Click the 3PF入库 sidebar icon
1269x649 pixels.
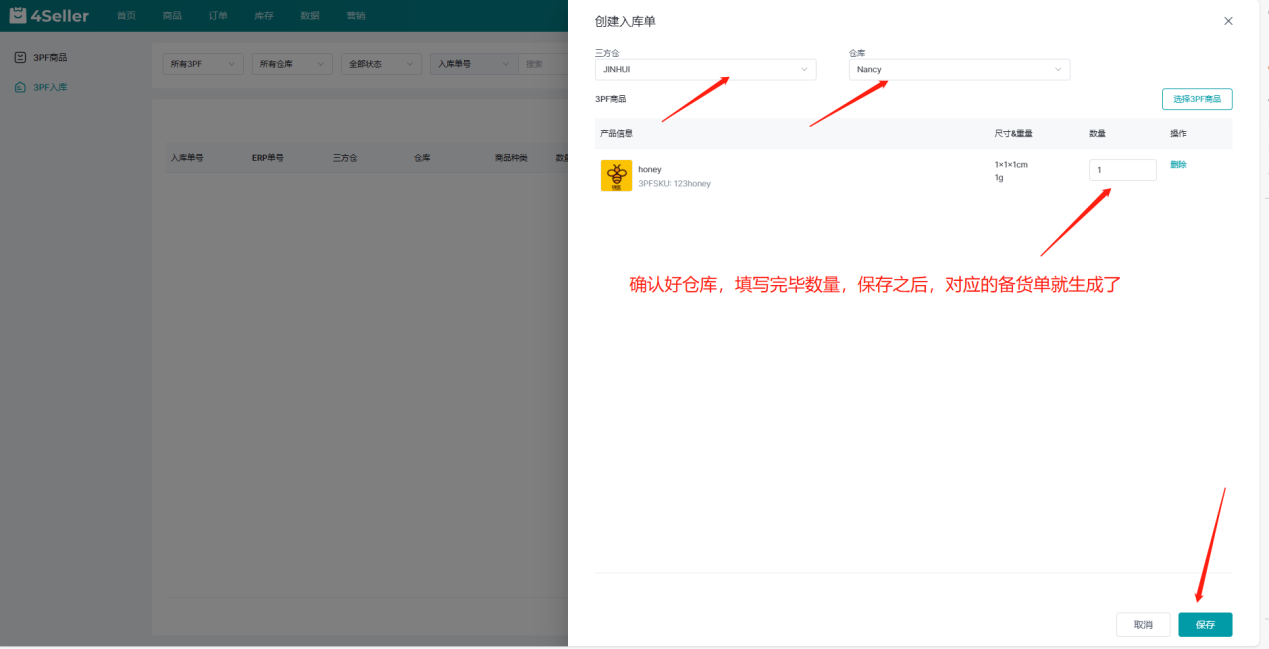[20, 88]
